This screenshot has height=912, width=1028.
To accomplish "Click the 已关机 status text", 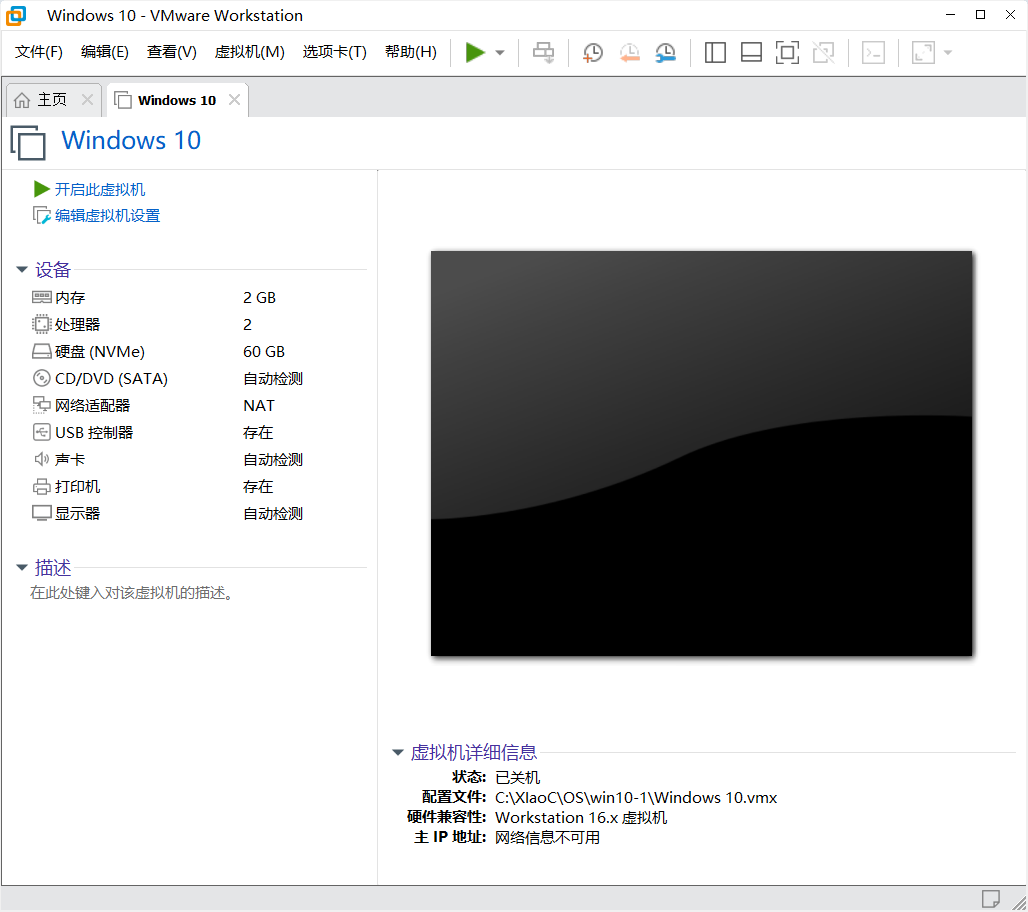I will pyautogui.click(x=517, y=777).
